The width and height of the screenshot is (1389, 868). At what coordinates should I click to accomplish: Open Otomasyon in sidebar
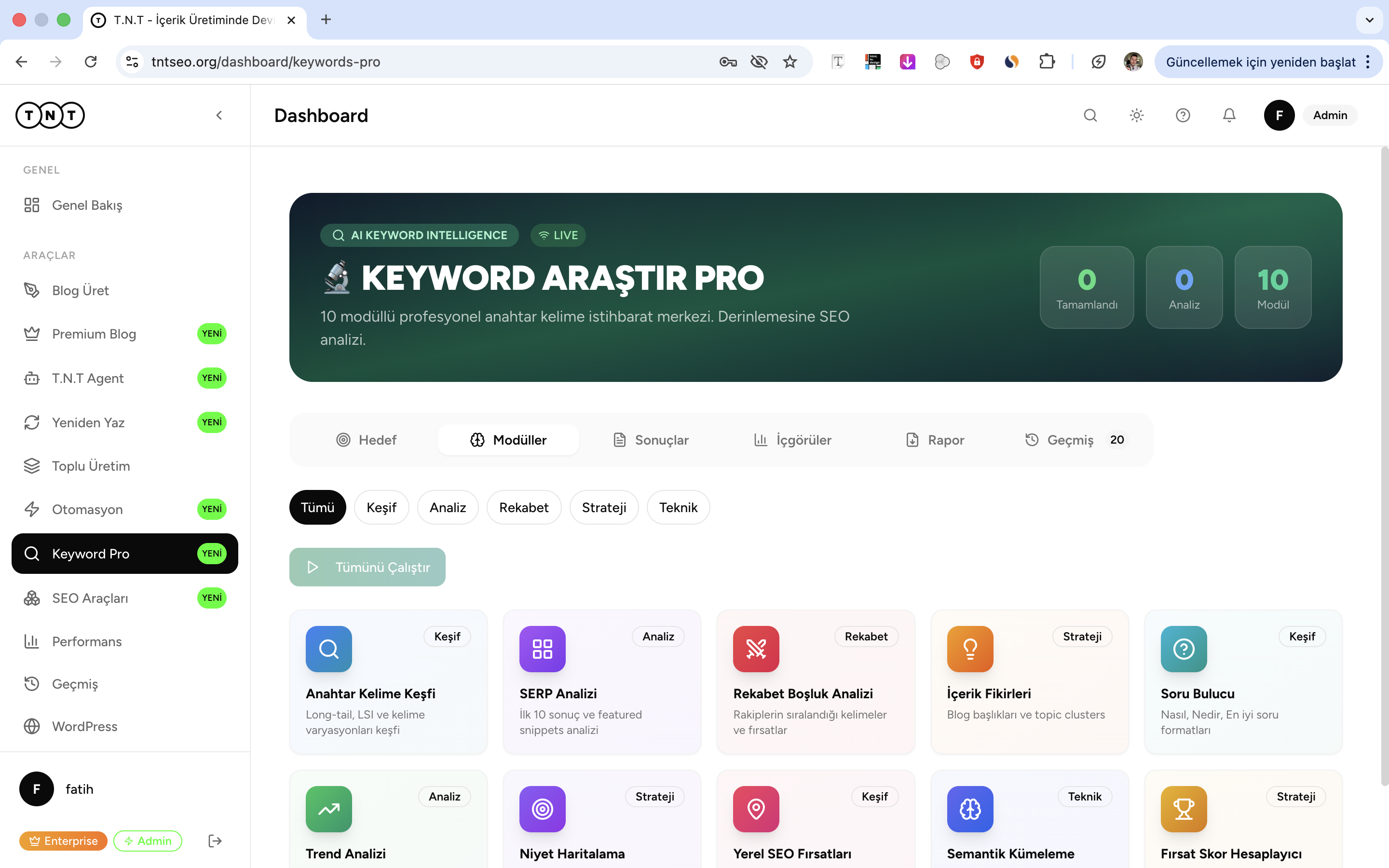click(x=124, y=509)
